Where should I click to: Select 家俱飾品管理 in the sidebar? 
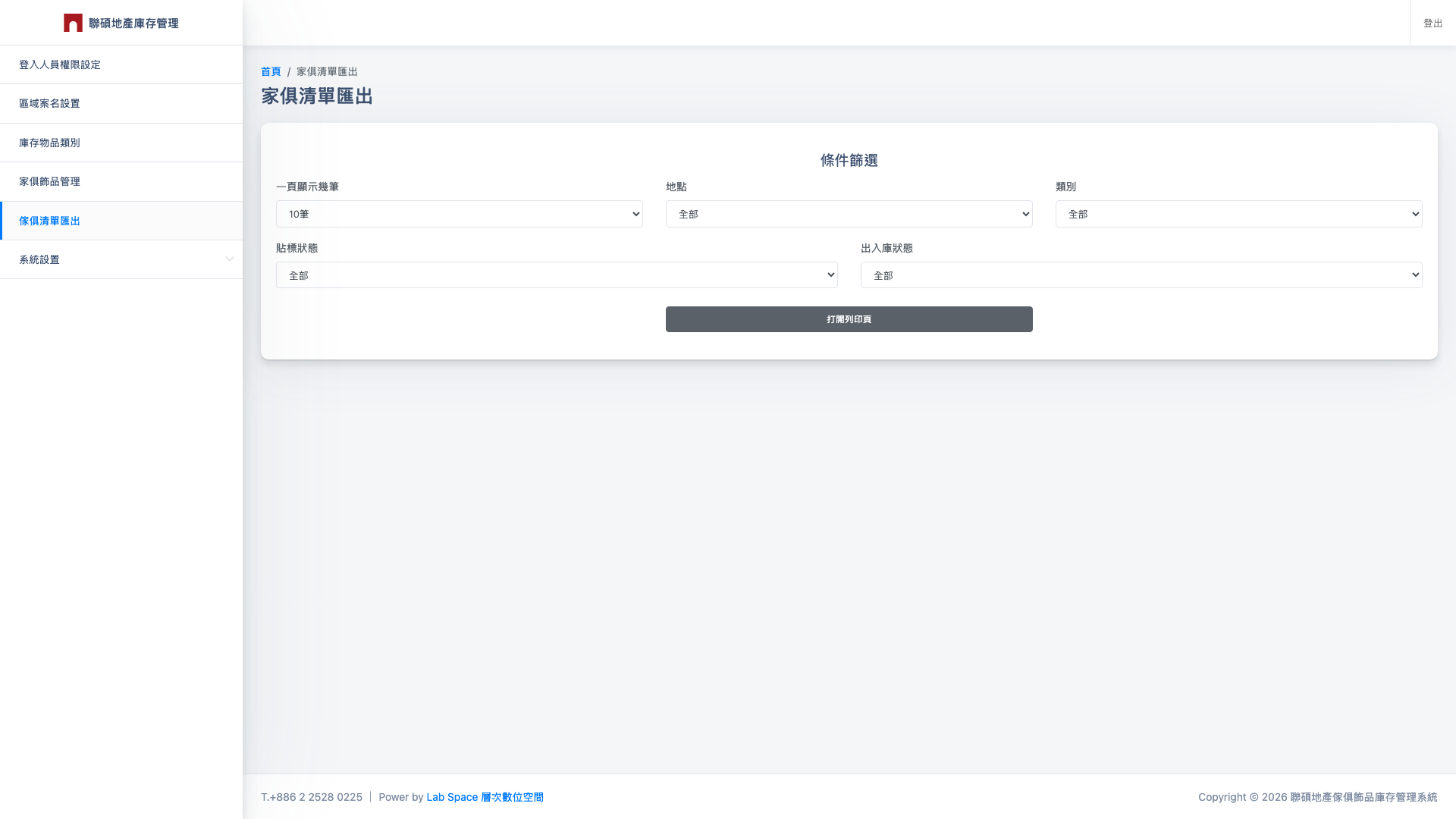pyautogui.click(x=49, y=181)
